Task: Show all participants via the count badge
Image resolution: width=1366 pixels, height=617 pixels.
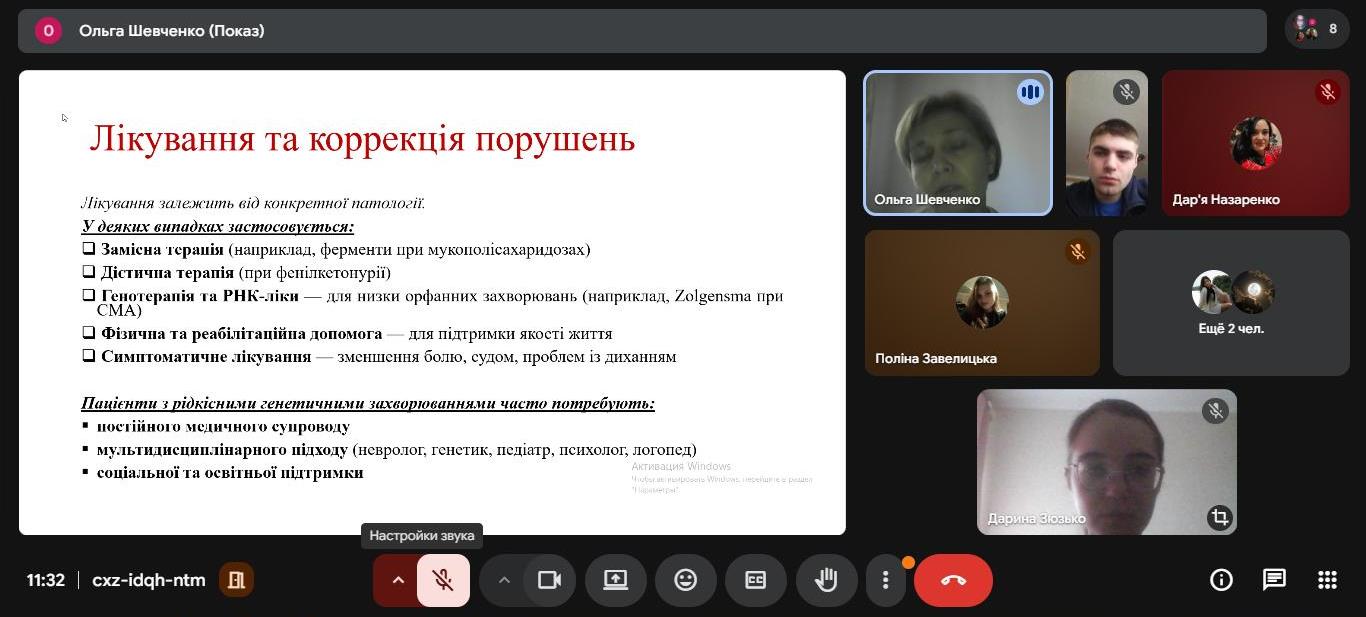Action: click(1316, 30)
